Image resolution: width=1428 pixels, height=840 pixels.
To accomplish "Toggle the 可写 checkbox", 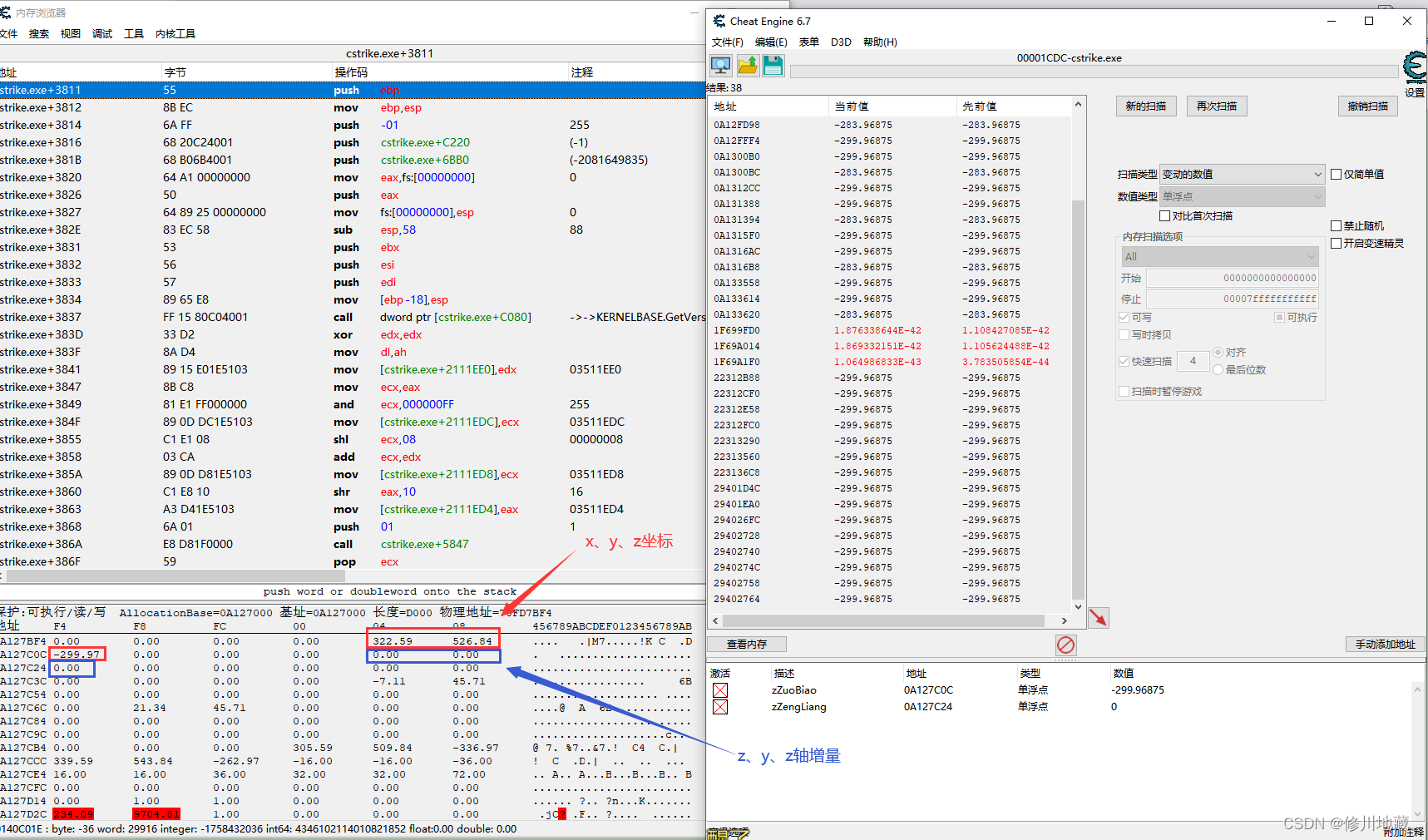I will coord(1124,317).
